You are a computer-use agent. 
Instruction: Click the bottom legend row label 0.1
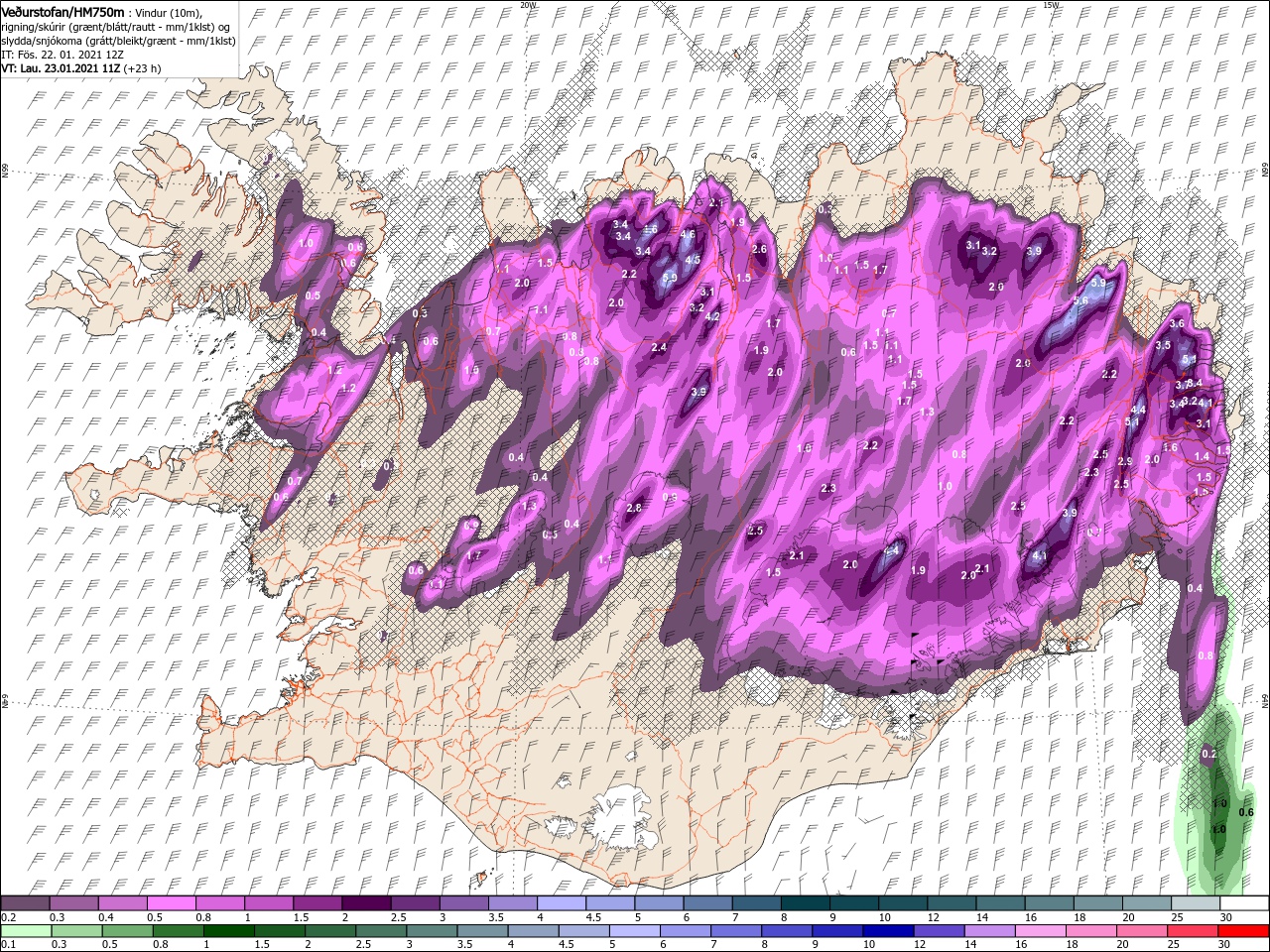pos(8,943)
